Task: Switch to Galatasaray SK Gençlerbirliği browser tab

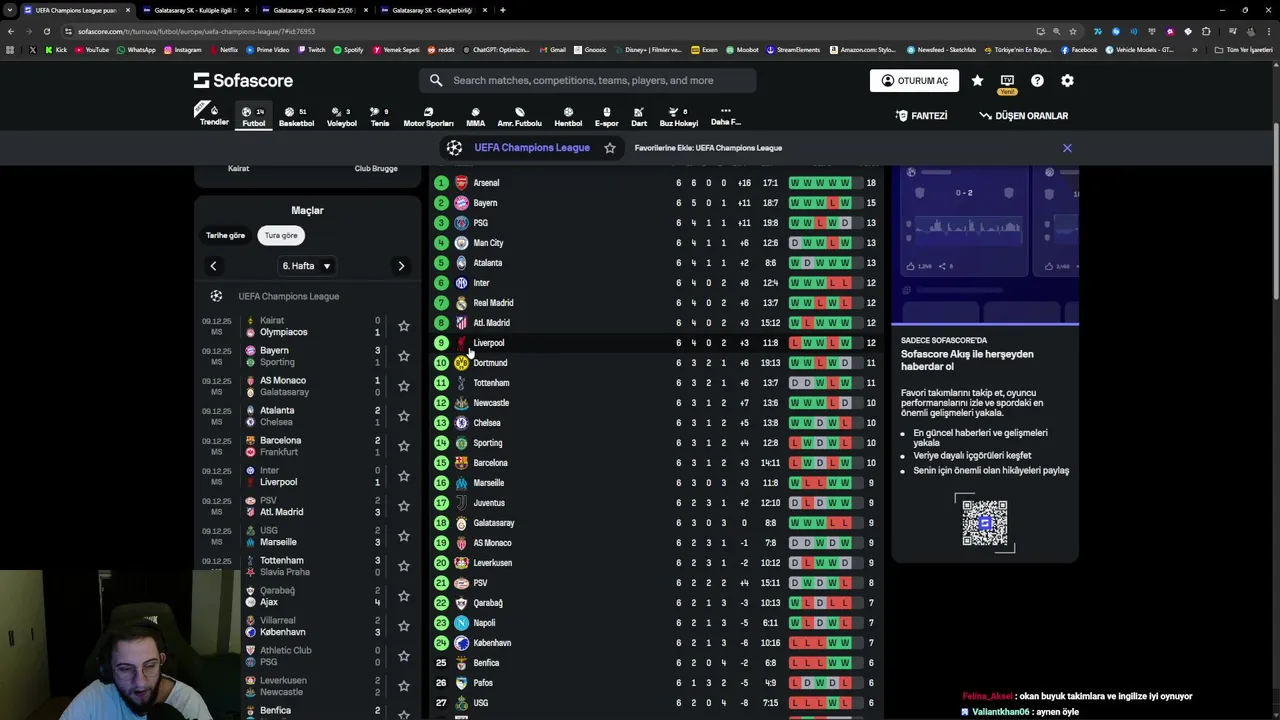Action: pyautogui.click(x=432, y=10)
